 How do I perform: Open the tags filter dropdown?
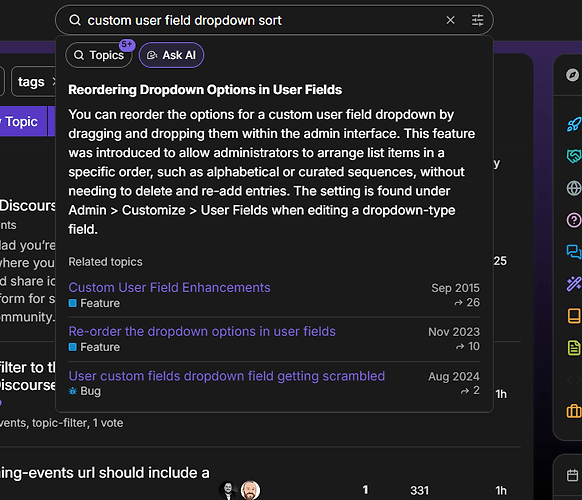[x=33, y=82]
